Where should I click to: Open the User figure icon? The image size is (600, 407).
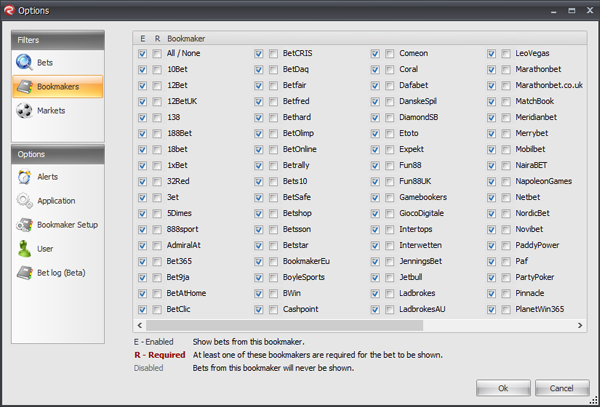pyautogui.click(x=24, y=249)
